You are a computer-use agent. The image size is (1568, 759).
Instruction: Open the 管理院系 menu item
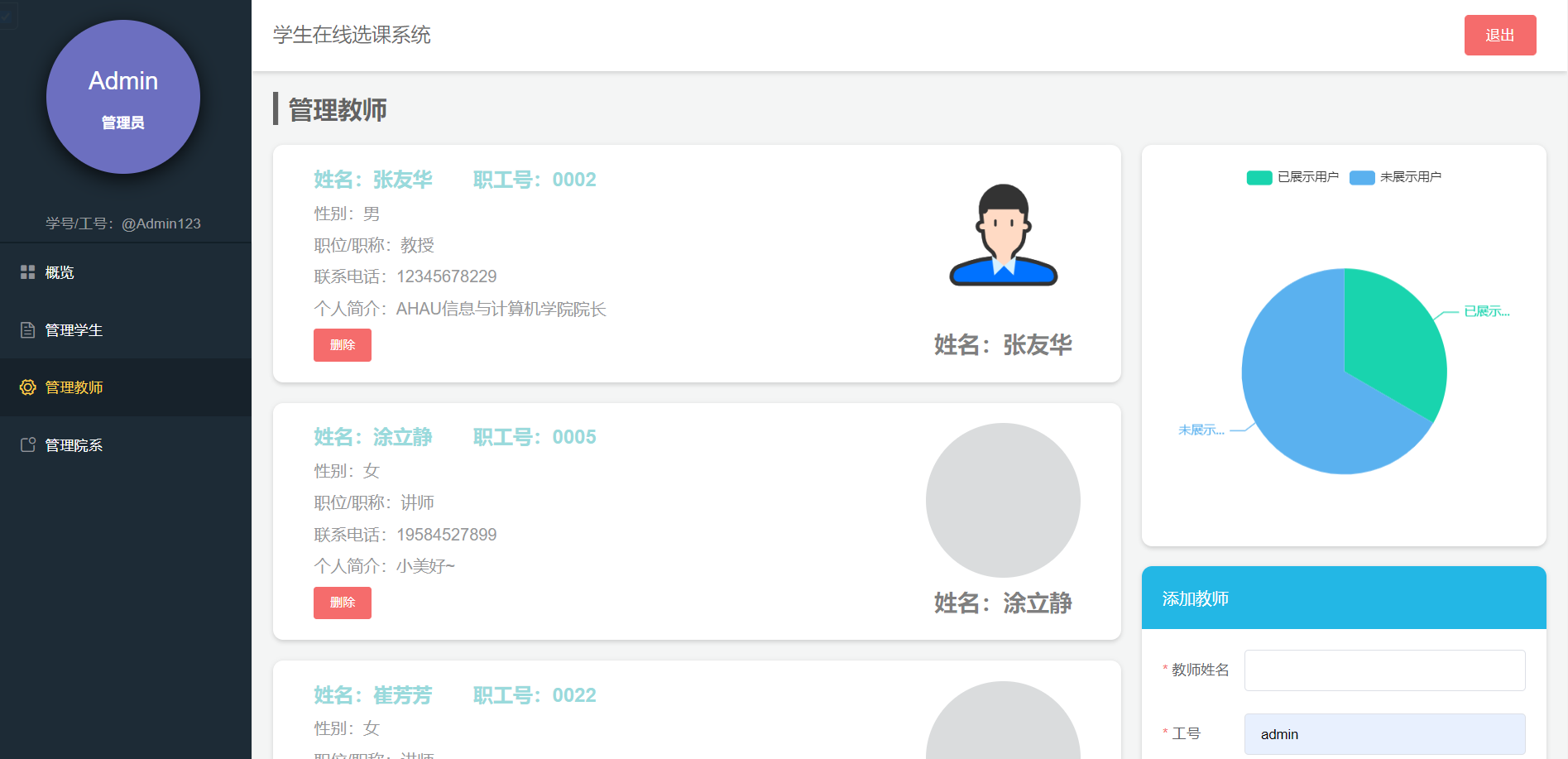pos(126,445)
